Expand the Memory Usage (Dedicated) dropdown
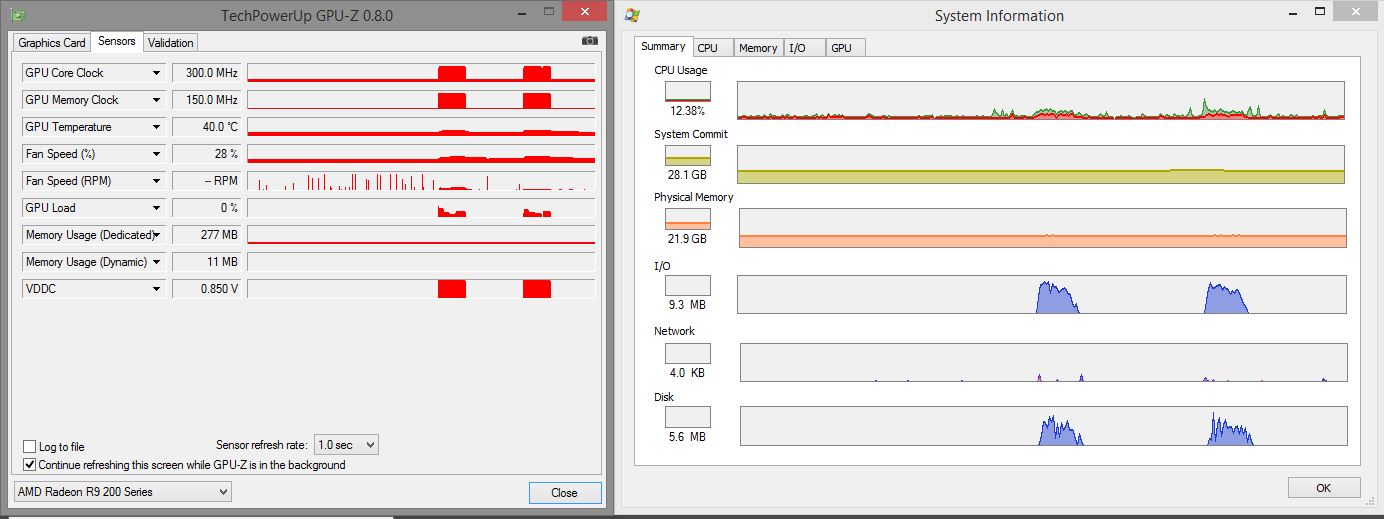Image resolution: width=1384 pixels, height=519 pixels. pyautogui.click(x=156, y=235)
